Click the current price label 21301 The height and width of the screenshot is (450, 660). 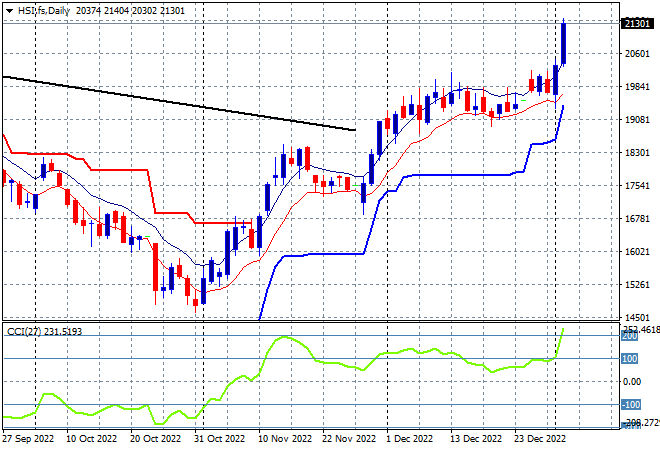[637, 24]
